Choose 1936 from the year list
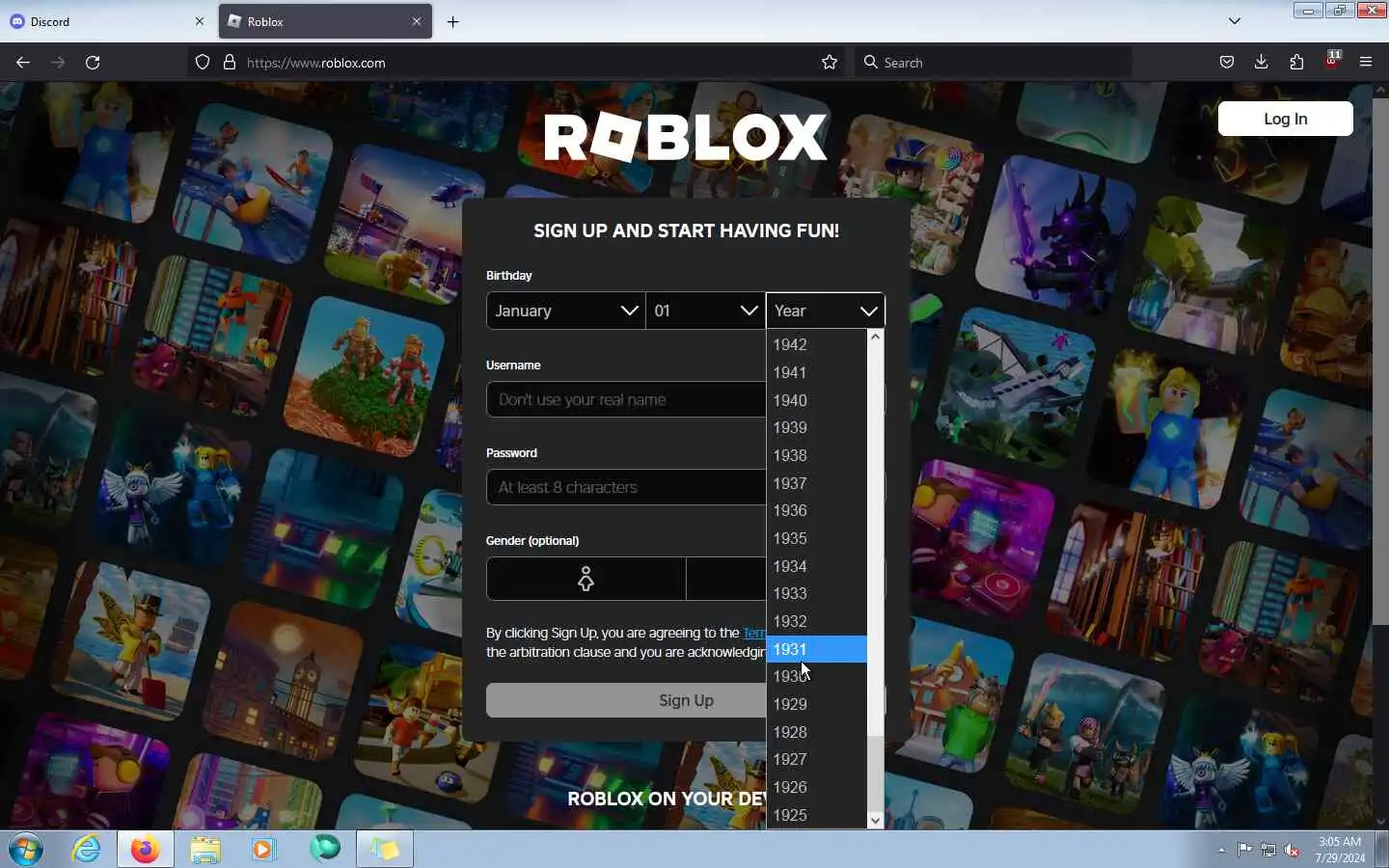Screen dimensions: 1389x868 click(816, 510)
